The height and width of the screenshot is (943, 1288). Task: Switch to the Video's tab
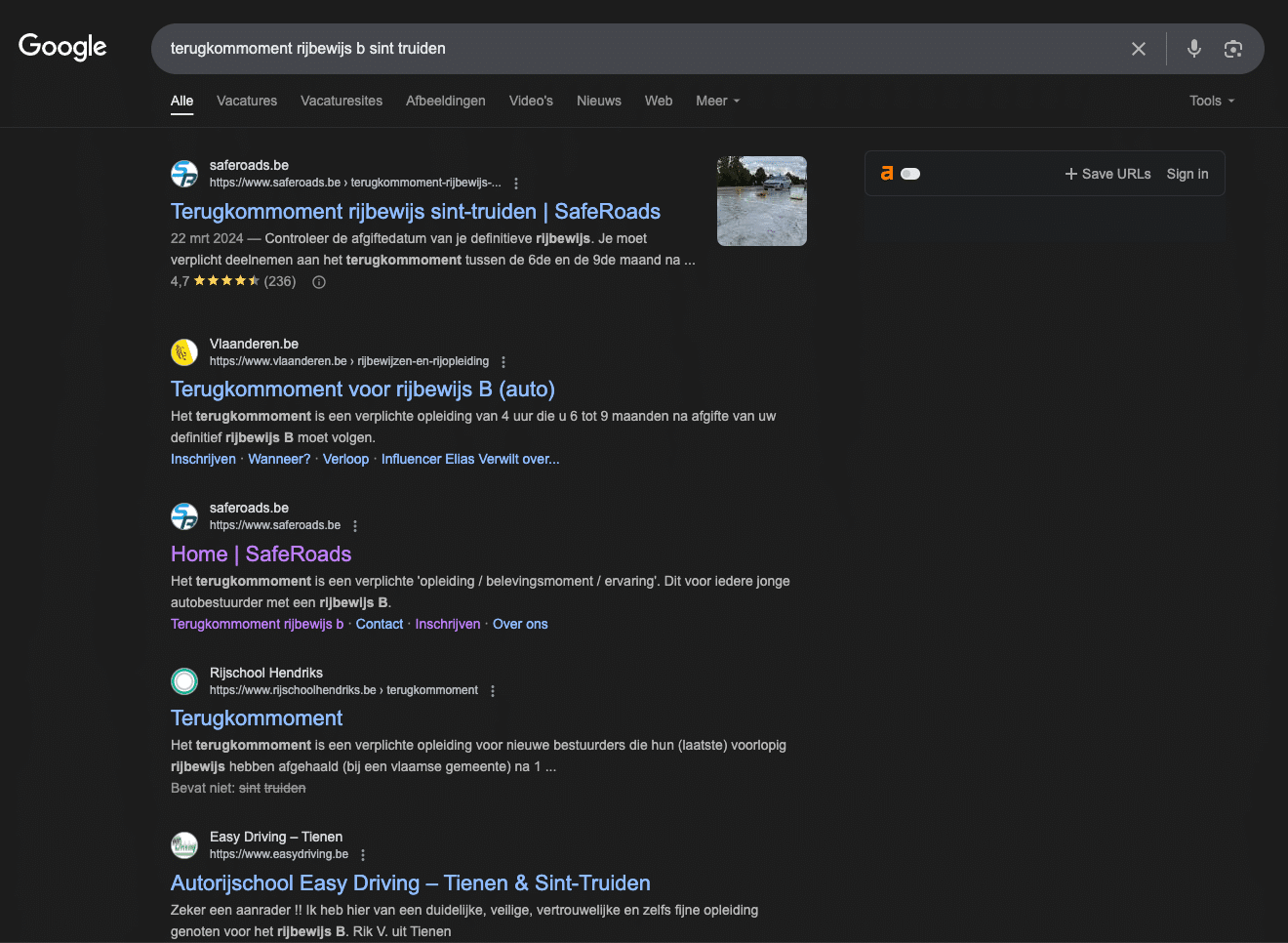[x=531, y=101]
